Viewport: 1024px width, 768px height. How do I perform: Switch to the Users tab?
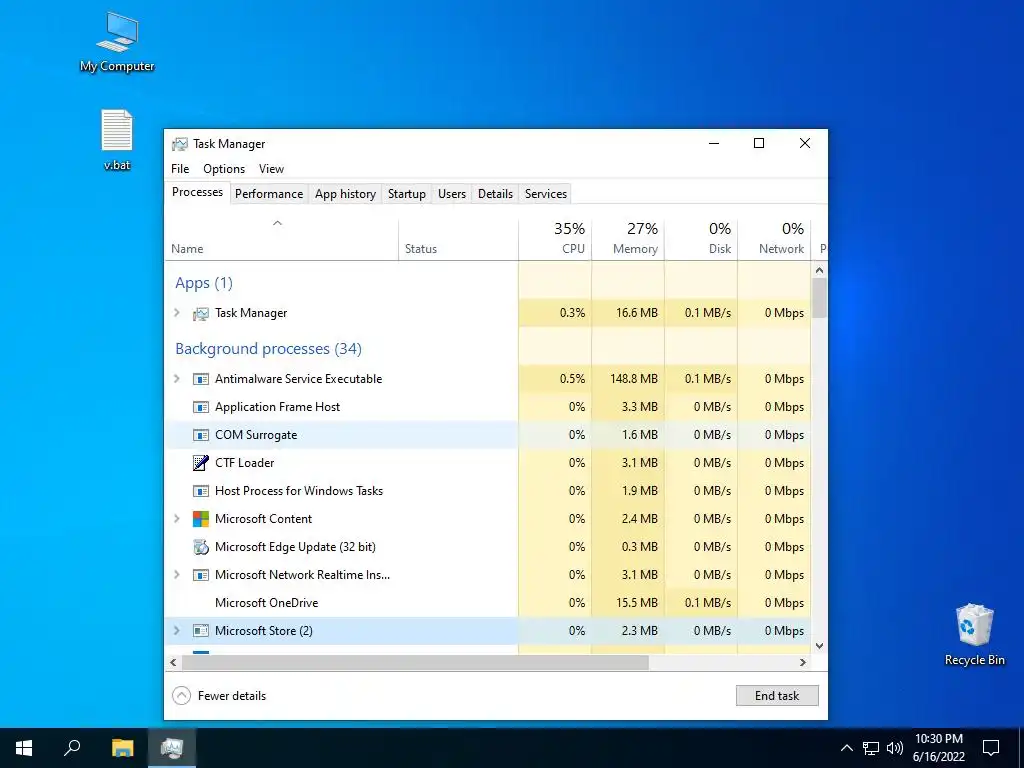(x=452, y=194)
